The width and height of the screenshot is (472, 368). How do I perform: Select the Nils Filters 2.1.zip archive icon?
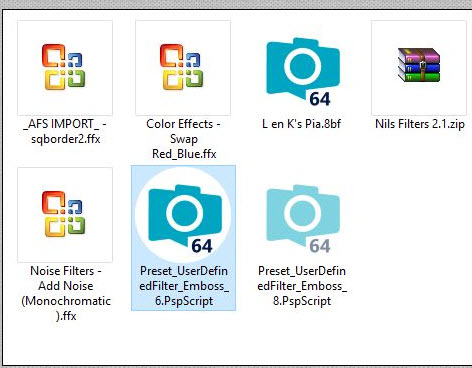coord(419,68)
